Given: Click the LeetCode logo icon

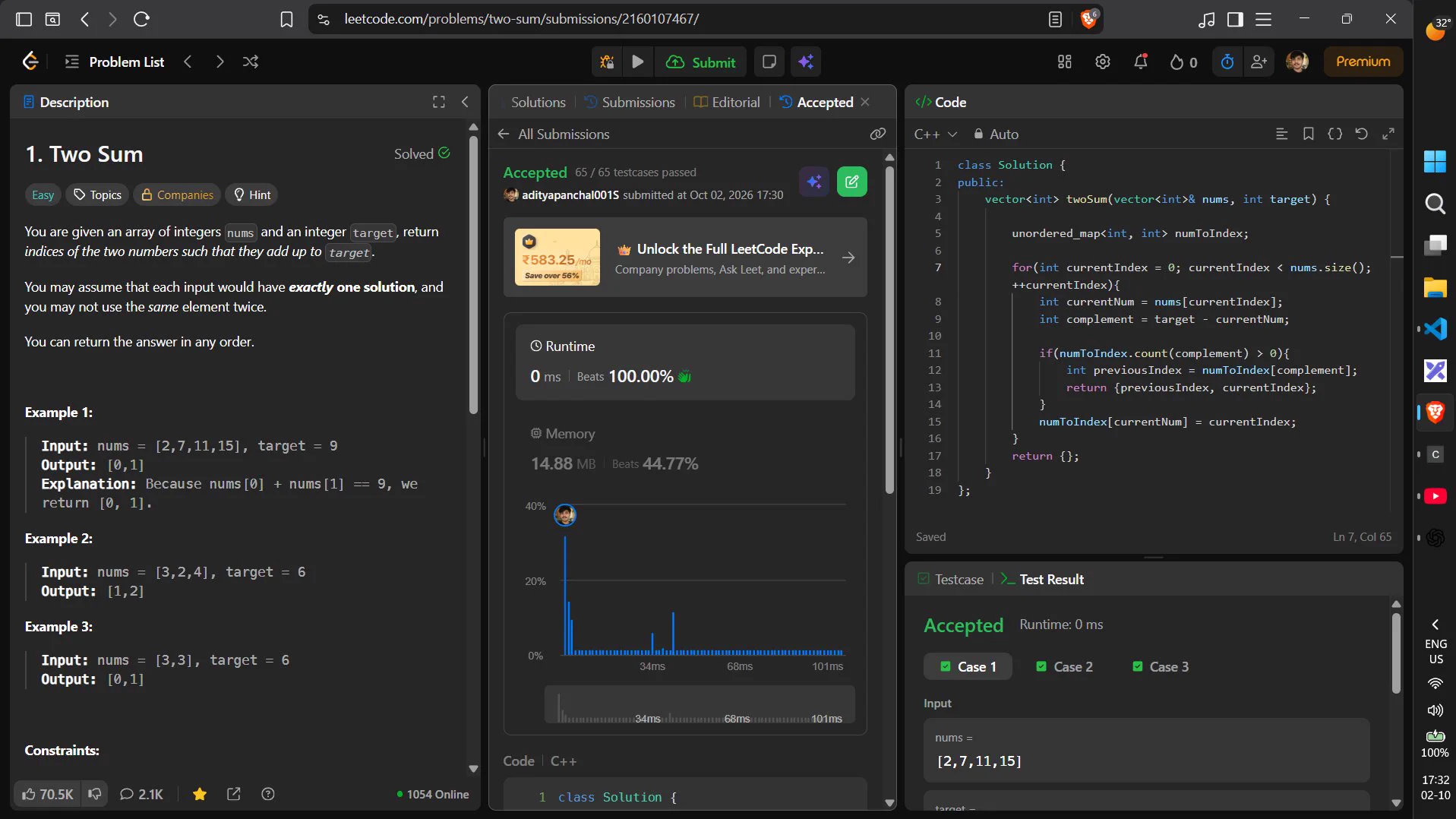Looking at the screenshot, I should [30, 62].
